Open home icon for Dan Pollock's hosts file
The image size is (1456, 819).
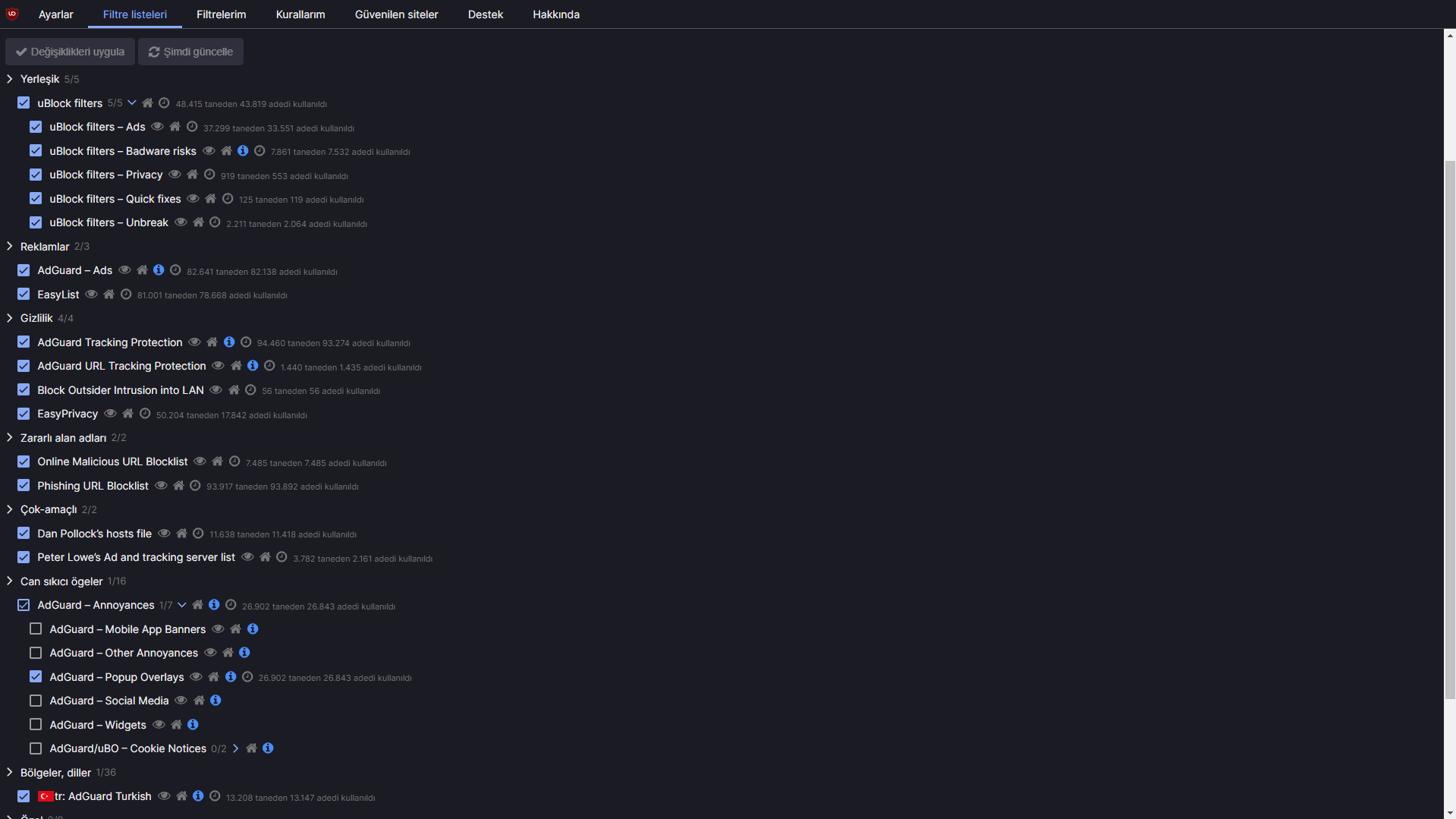click(x=182, y=534)
